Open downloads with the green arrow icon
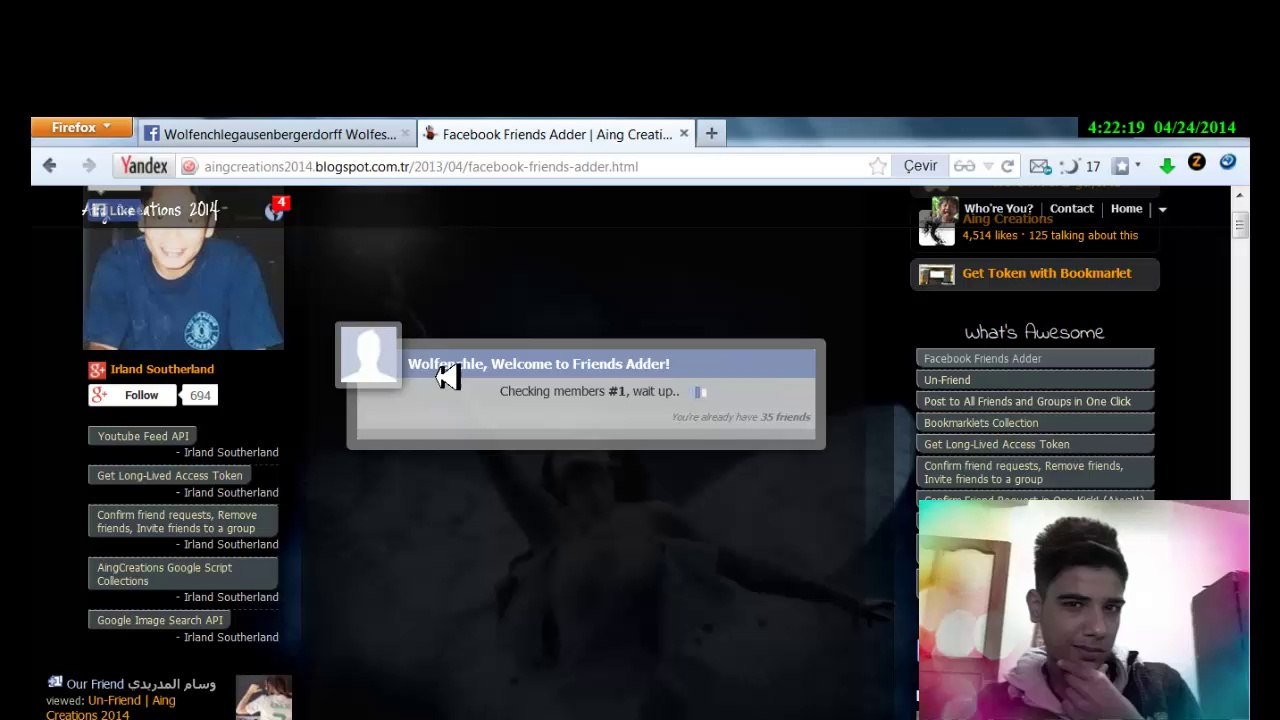Screen dimensions: 1280x720 coord(1167,166)
